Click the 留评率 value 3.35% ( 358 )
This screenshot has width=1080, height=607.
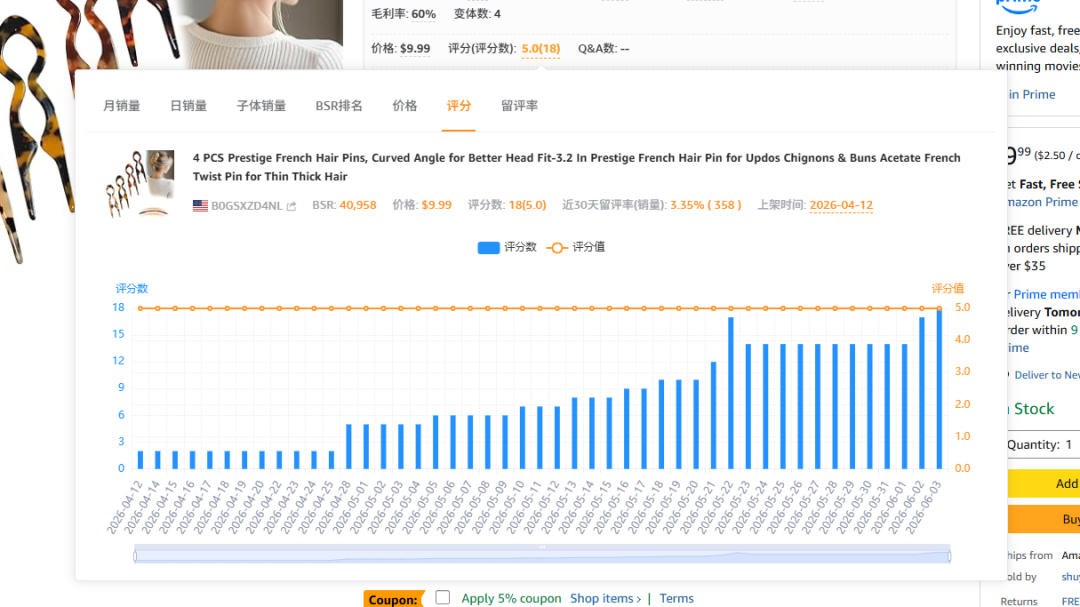pos(705,205)
